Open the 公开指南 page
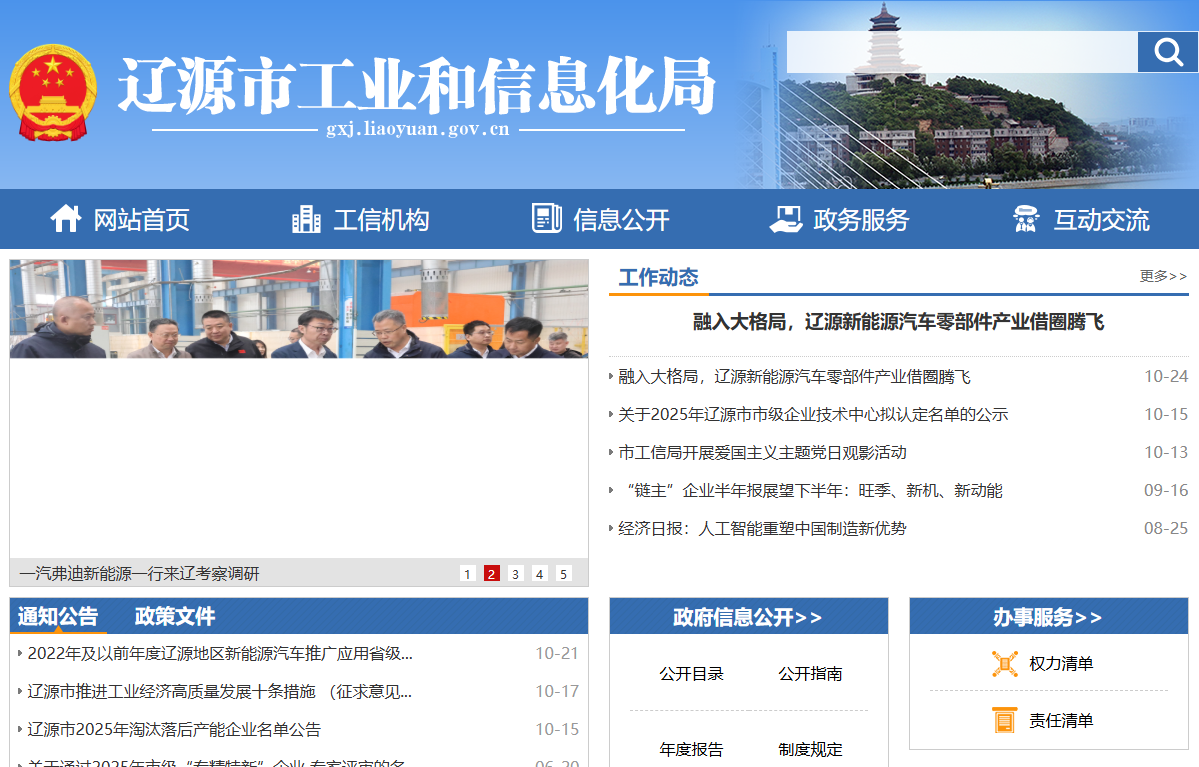 pyautogui.click(x=810, y=674)
